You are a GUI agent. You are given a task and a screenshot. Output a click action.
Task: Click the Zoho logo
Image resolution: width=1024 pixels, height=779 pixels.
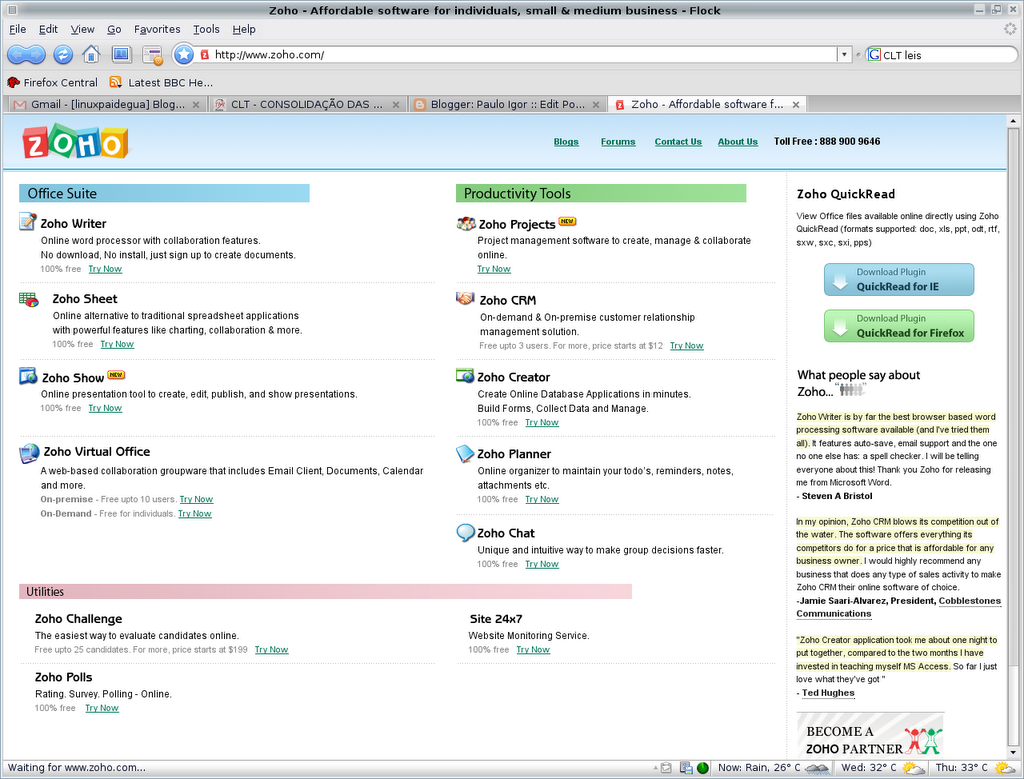75,142
